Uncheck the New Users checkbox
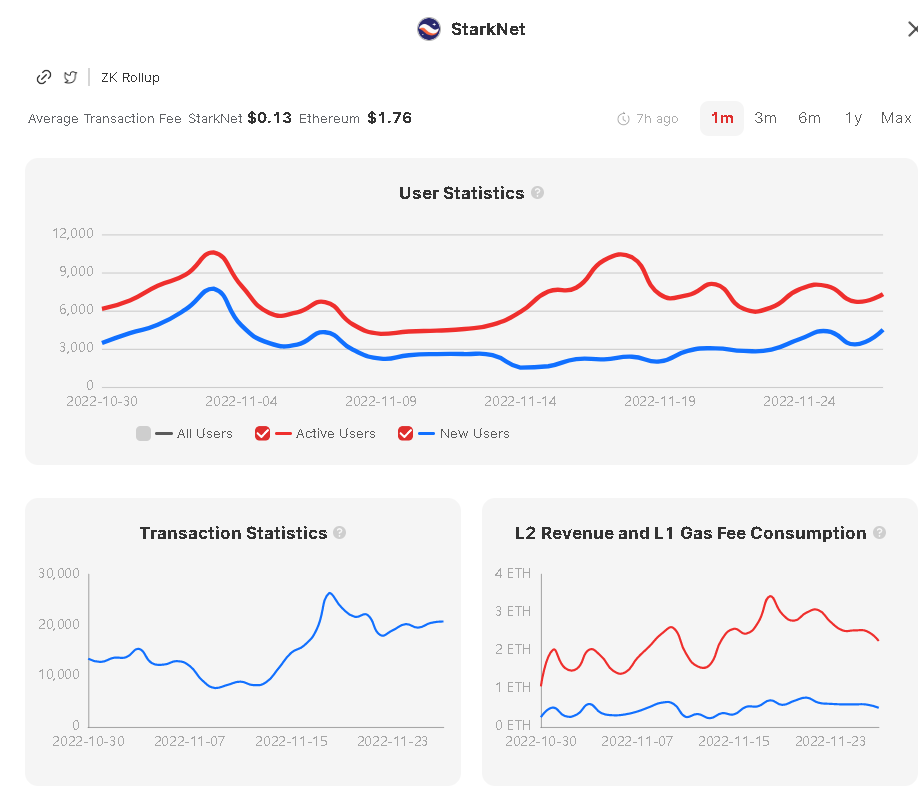This screenshot has width=918, height=791. 405,433
